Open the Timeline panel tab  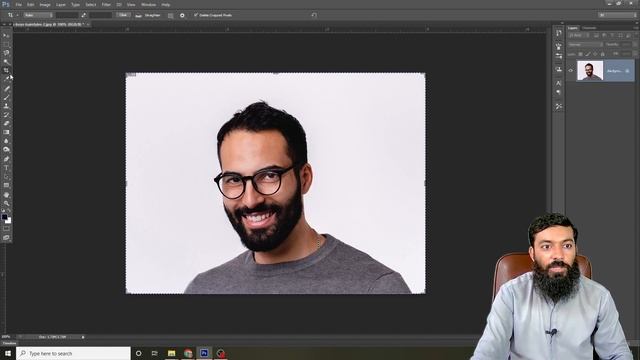[x=9, y=343]
